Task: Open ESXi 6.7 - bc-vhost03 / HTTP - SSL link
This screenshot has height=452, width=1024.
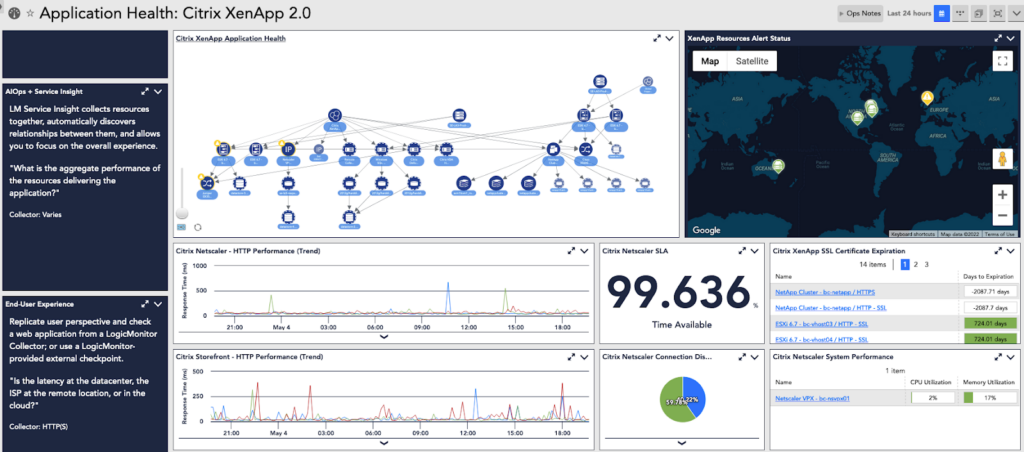Action: tap(822, 323)
